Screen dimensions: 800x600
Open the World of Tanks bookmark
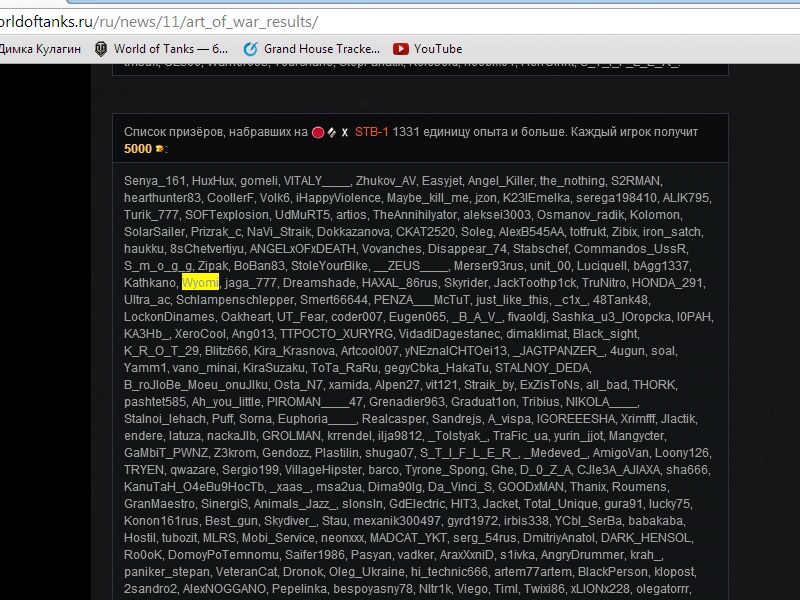coord(161,49)
